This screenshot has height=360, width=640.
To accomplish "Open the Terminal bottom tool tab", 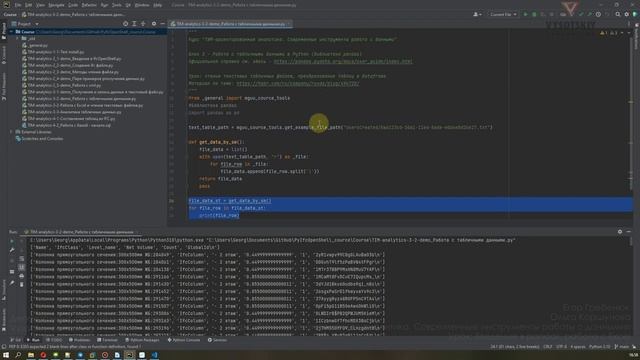I will [x=107, y=340].
